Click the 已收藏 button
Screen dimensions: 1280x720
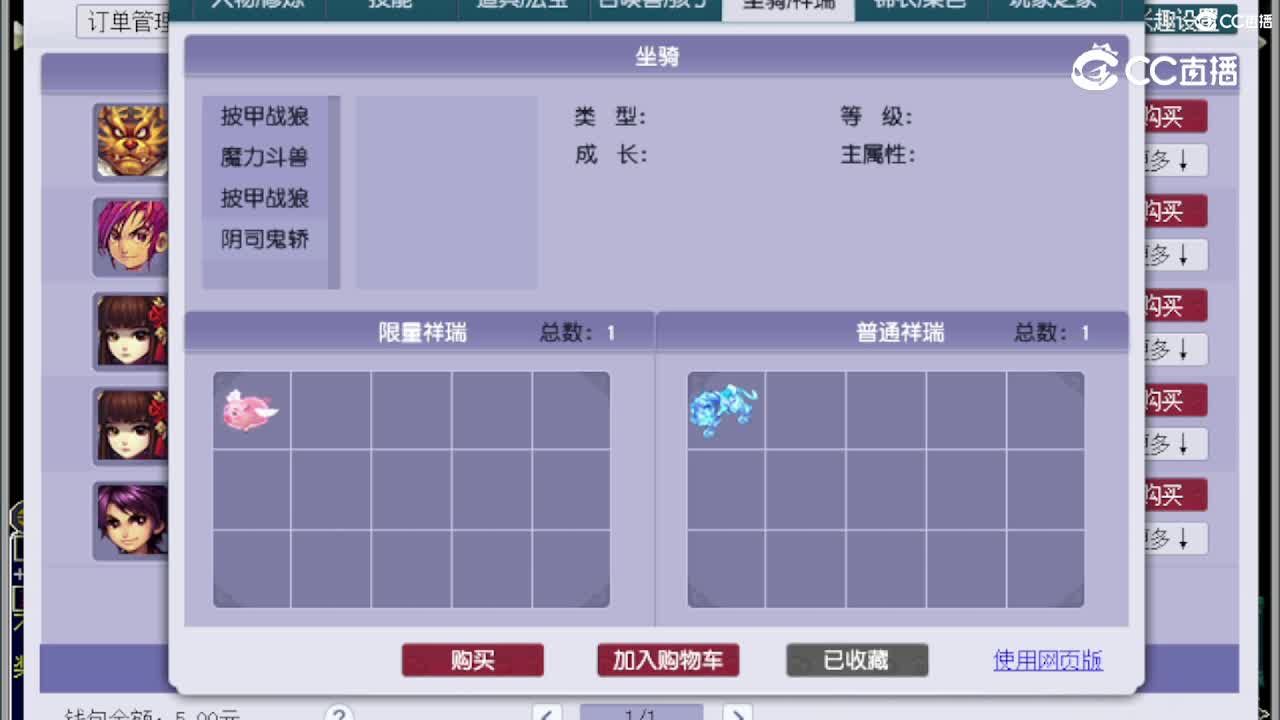[856, 660]
